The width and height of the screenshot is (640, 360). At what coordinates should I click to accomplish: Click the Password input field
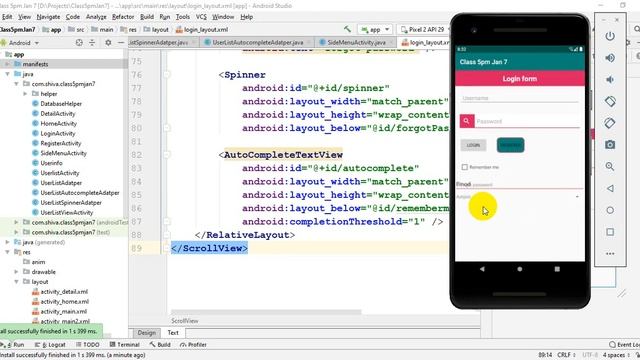point(527,121)
